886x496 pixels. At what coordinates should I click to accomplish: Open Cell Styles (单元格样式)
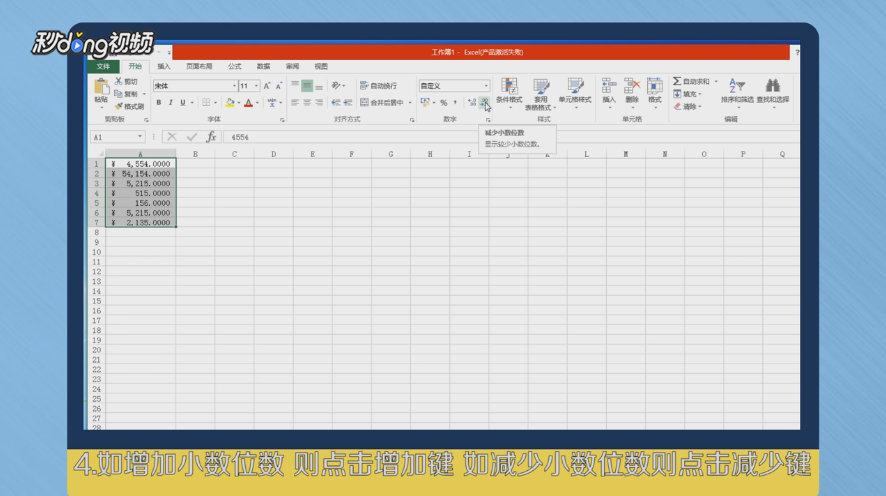pyautogui.click(x=575, y=92)
